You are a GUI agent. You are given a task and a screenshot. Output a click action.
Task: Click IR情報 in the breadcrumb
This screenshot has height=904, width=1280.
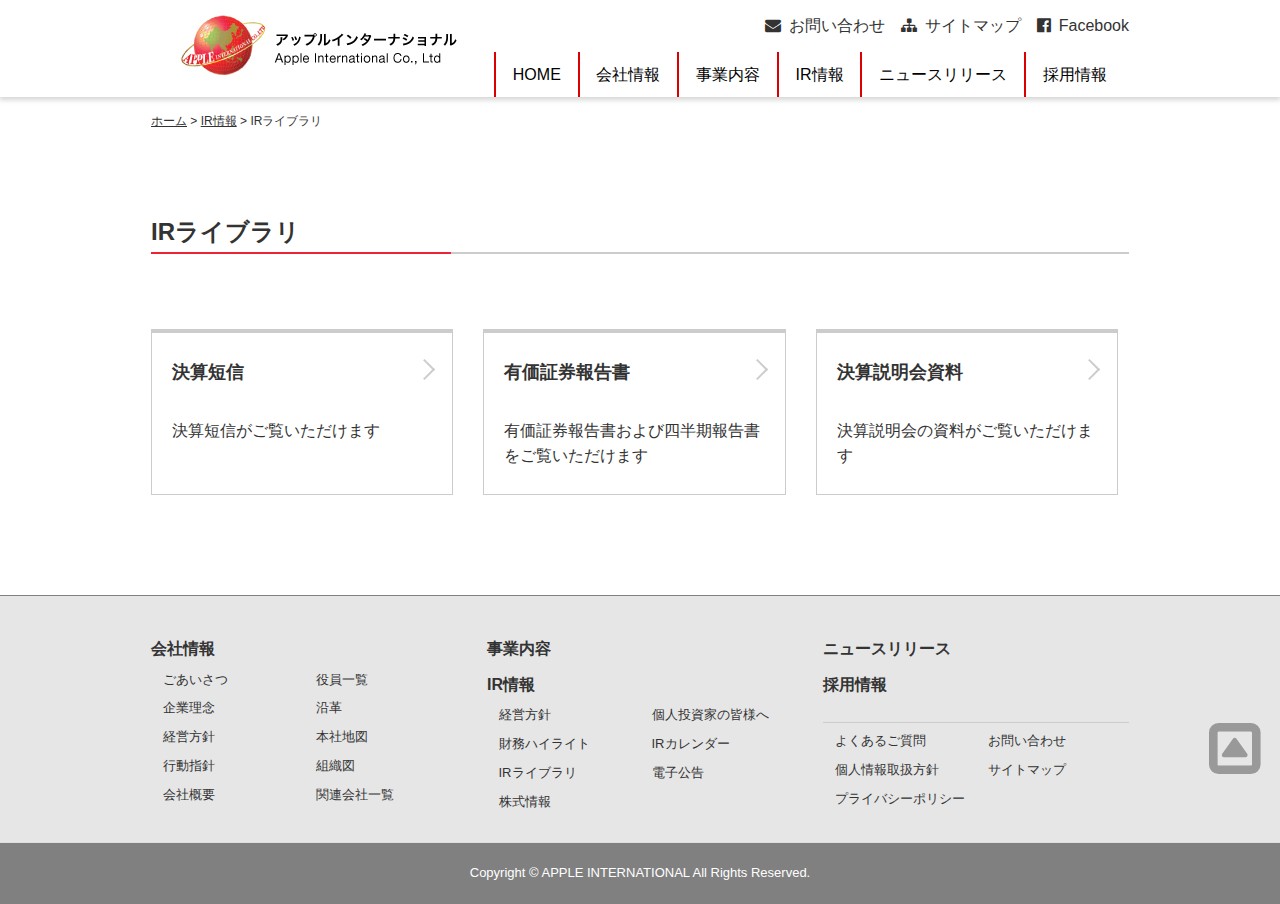pyautogui.click(x=219, y=121)
